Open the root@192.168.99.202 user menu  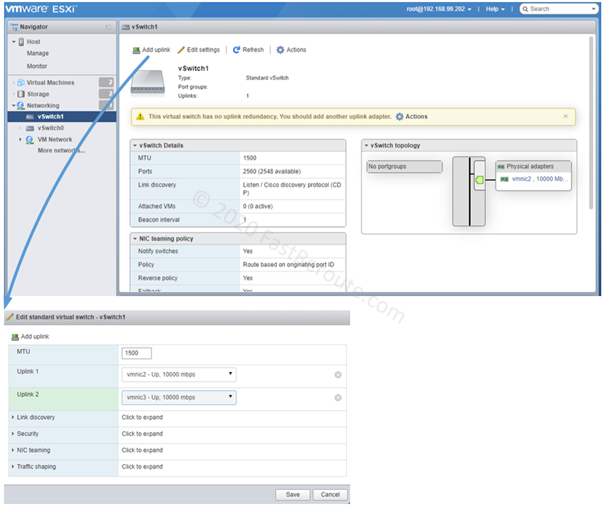[439, 9]
